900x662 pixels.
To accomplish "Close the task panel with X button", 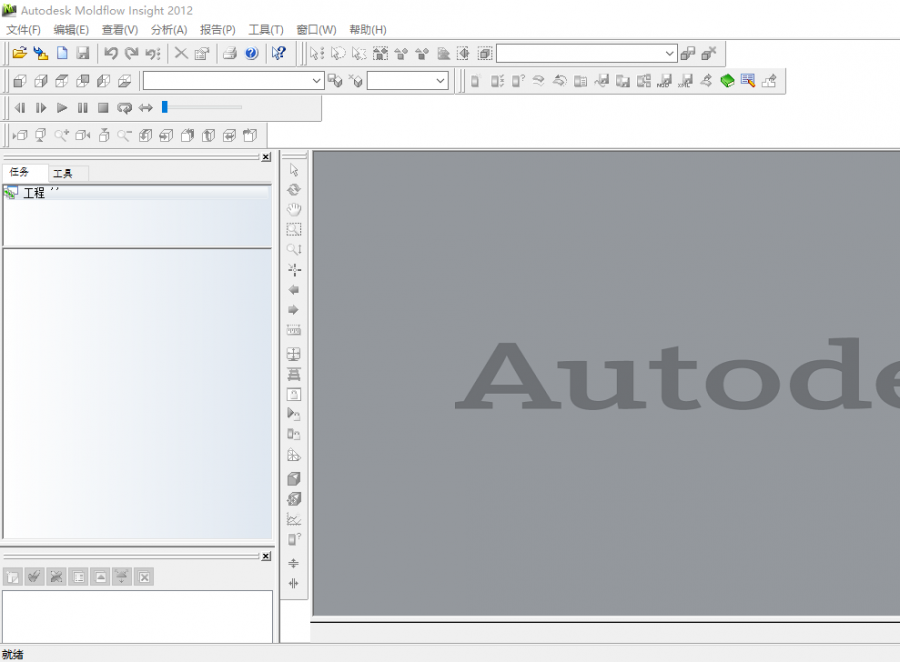I will click(266, 157).
